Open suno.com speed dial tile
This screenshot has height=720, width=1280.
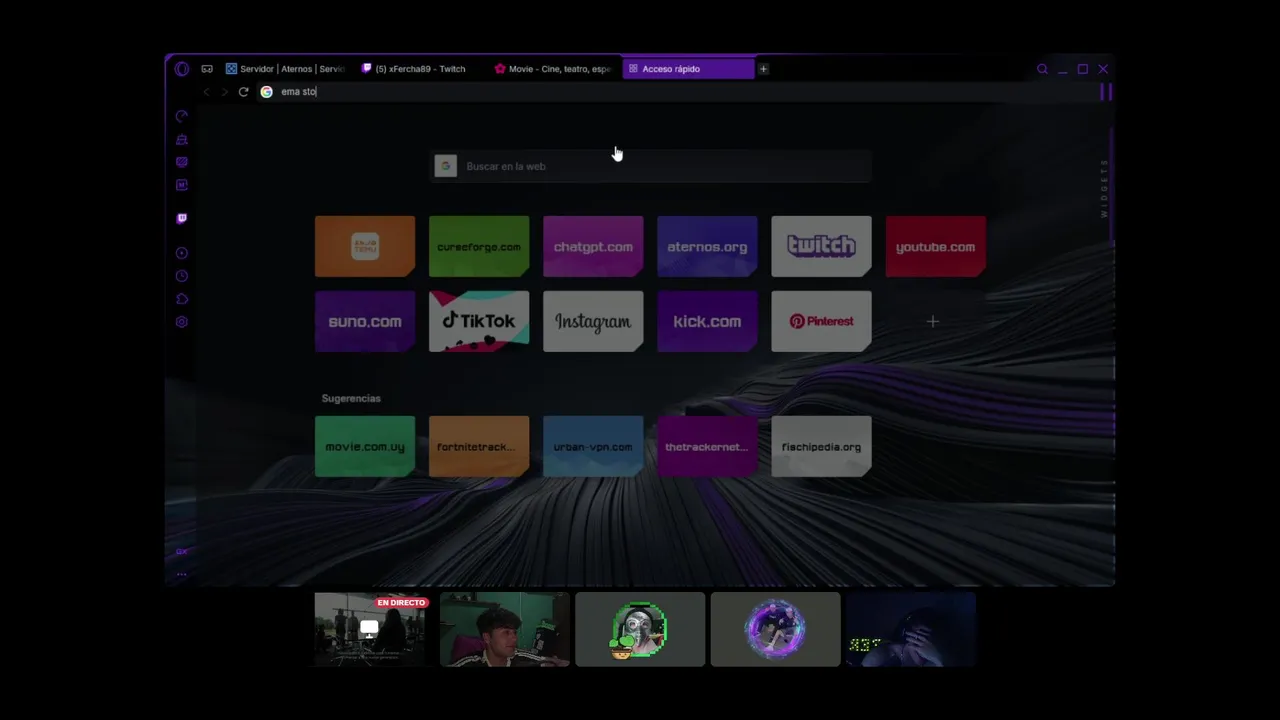coord(365,321)
